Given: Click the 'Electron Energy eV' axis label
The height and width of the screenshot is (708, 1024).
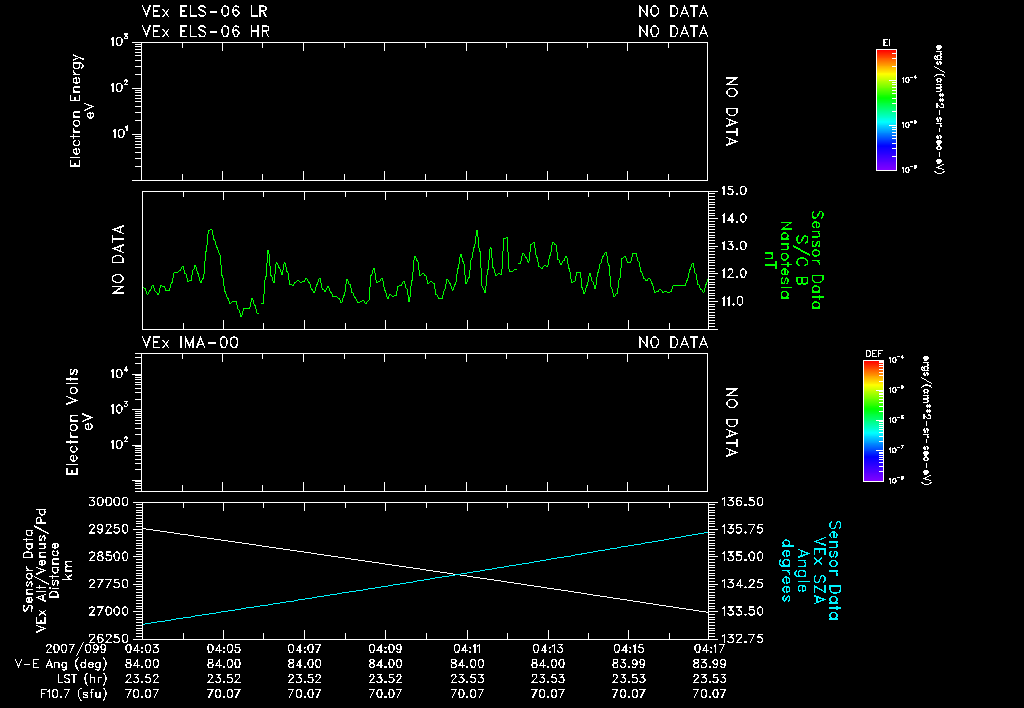Looking at the screenshot, I should tap(82, 111).
